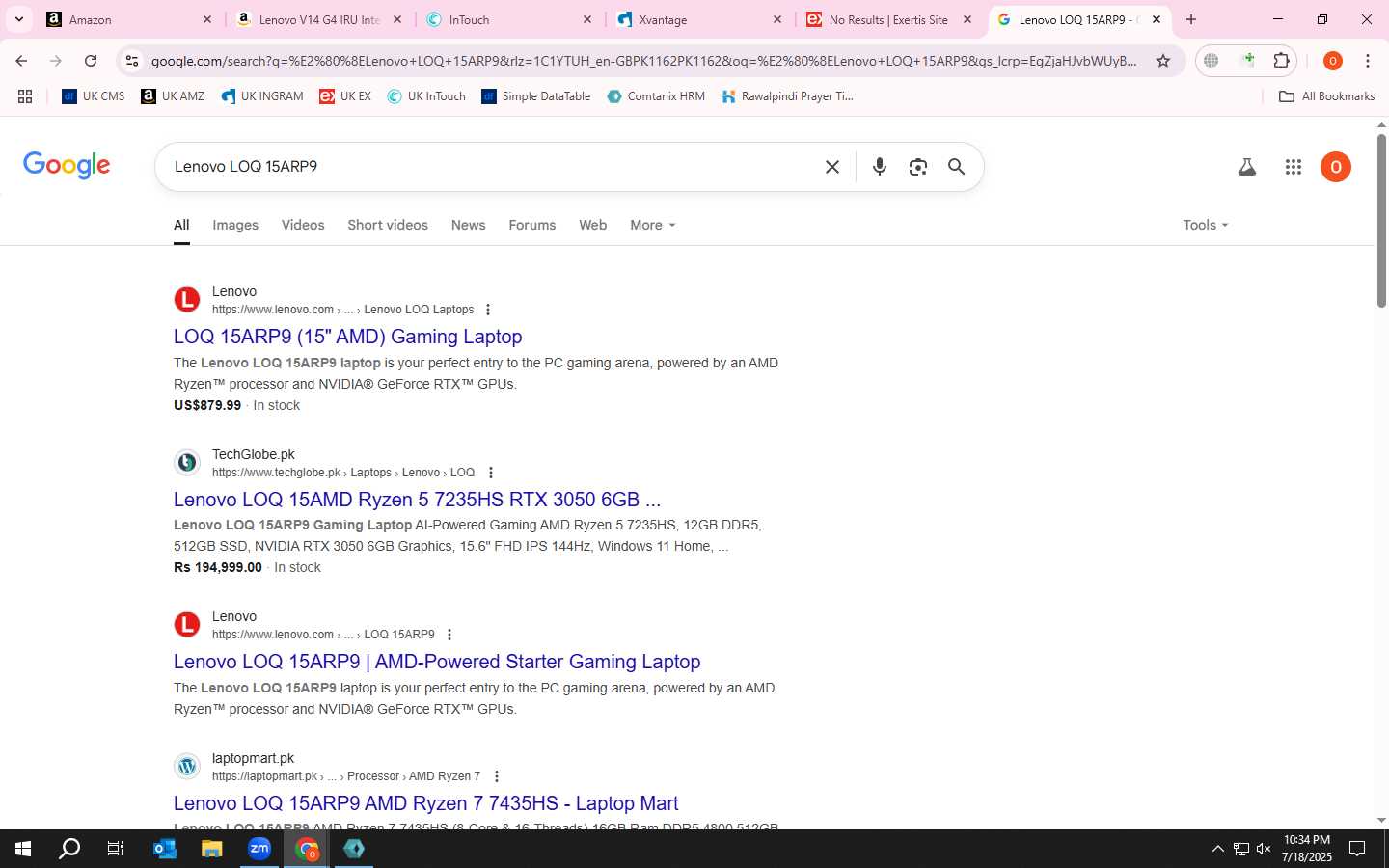Image resolution: width=1389 pixels, height=868 pixels.
Task: Click the browser back arrow
Action: coord(21,61)
